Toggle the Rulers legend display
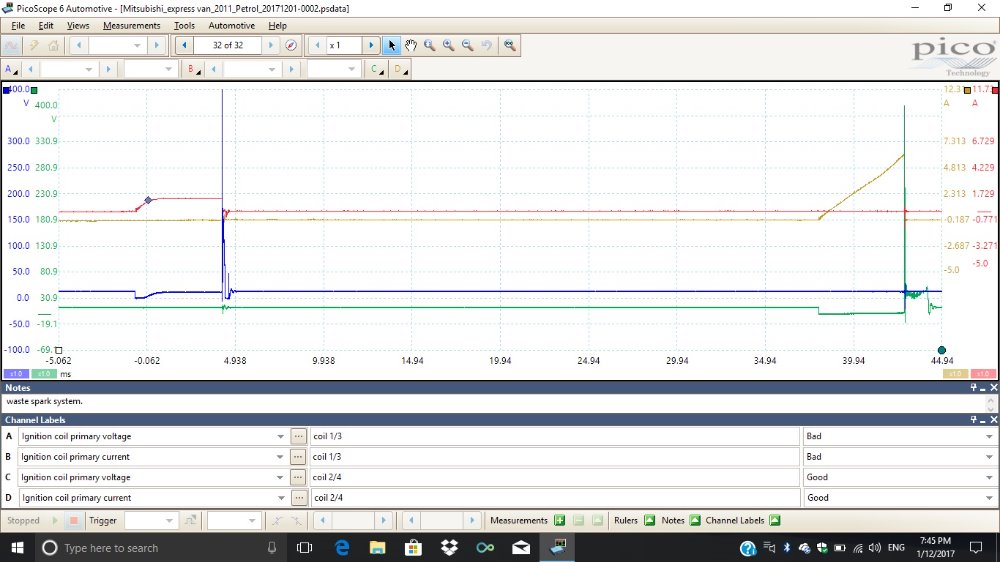Viewport: 1000px width, 562px height. pos(649,521)
